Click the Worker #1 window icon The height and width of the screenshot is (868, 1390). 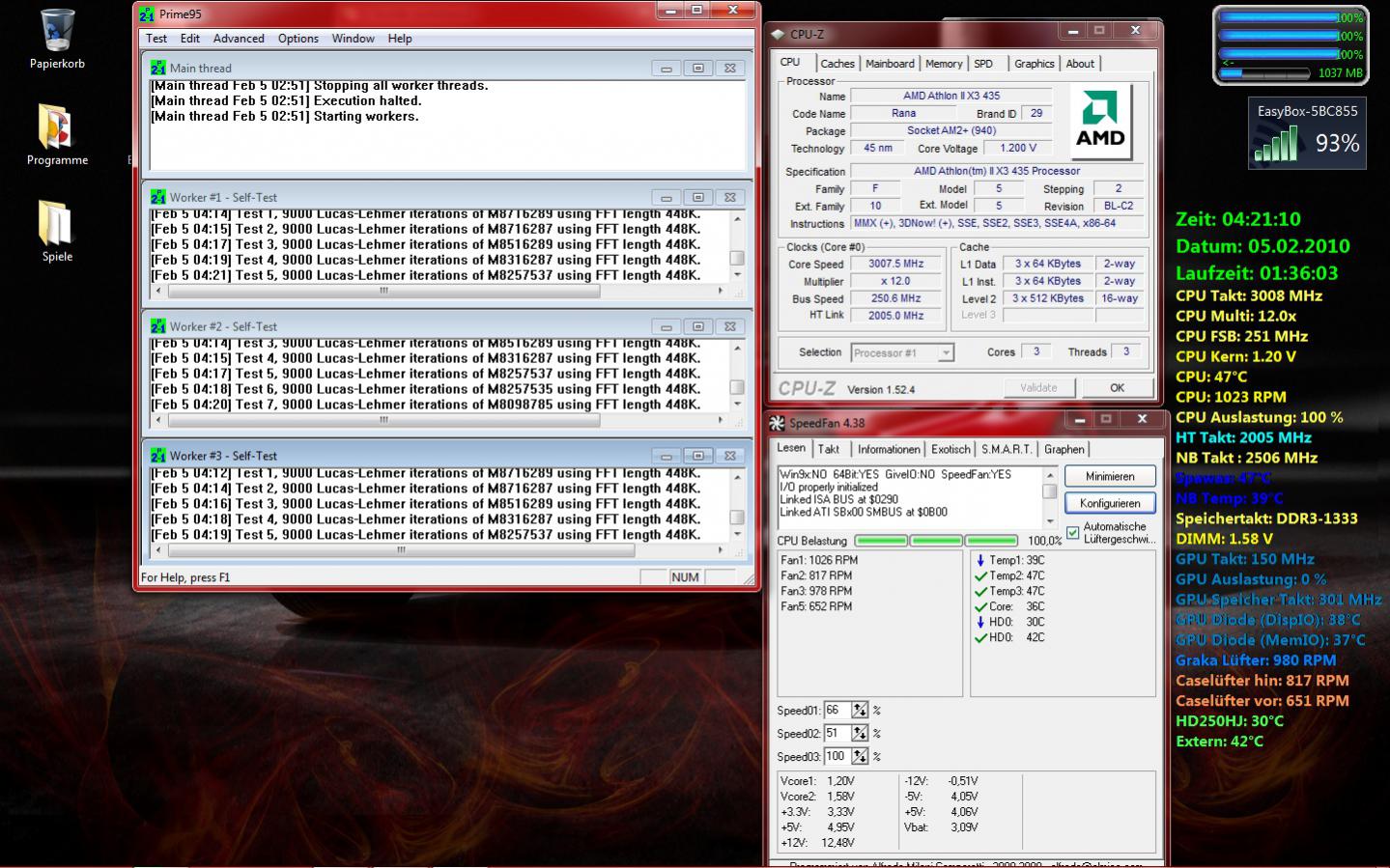pos(158,197)
